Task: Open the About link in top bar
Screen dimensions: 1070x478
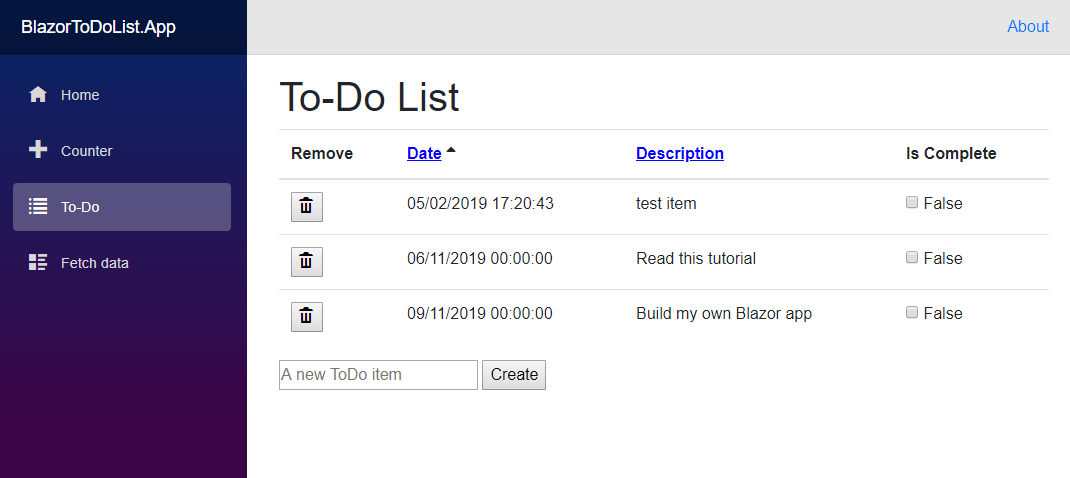Action: click(x=1028, y=27)
